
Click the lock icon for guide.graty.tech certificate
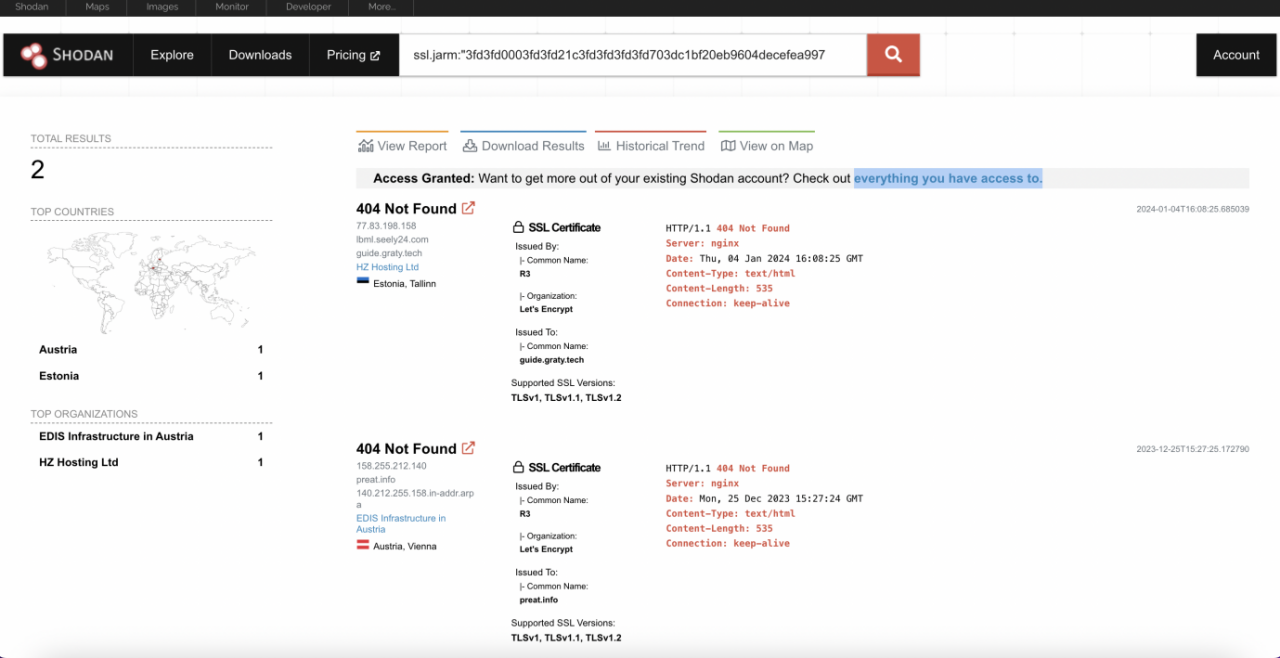(x=518, y=227)
